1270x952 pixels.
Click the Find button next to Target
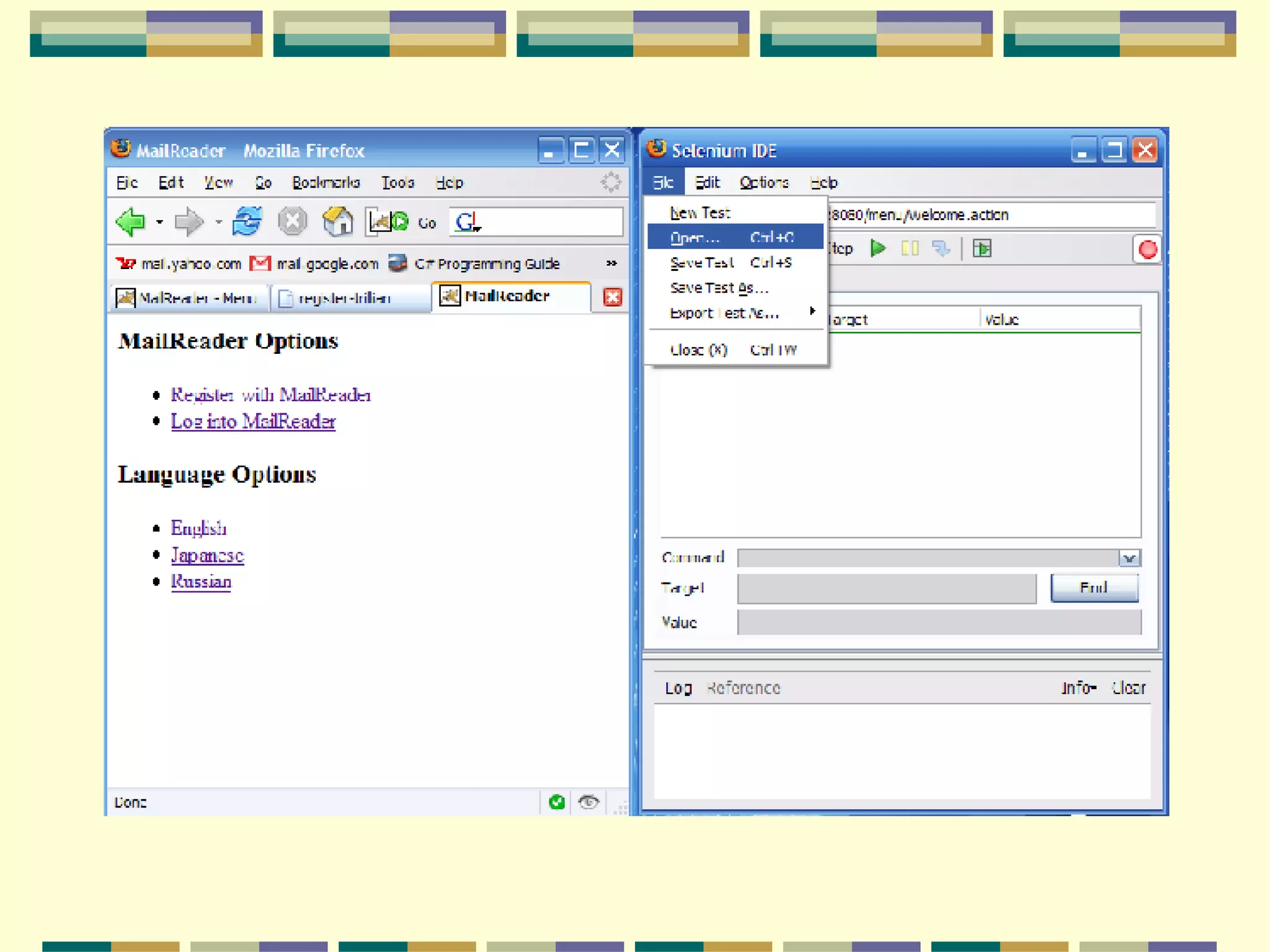(x=1094, y=588)
